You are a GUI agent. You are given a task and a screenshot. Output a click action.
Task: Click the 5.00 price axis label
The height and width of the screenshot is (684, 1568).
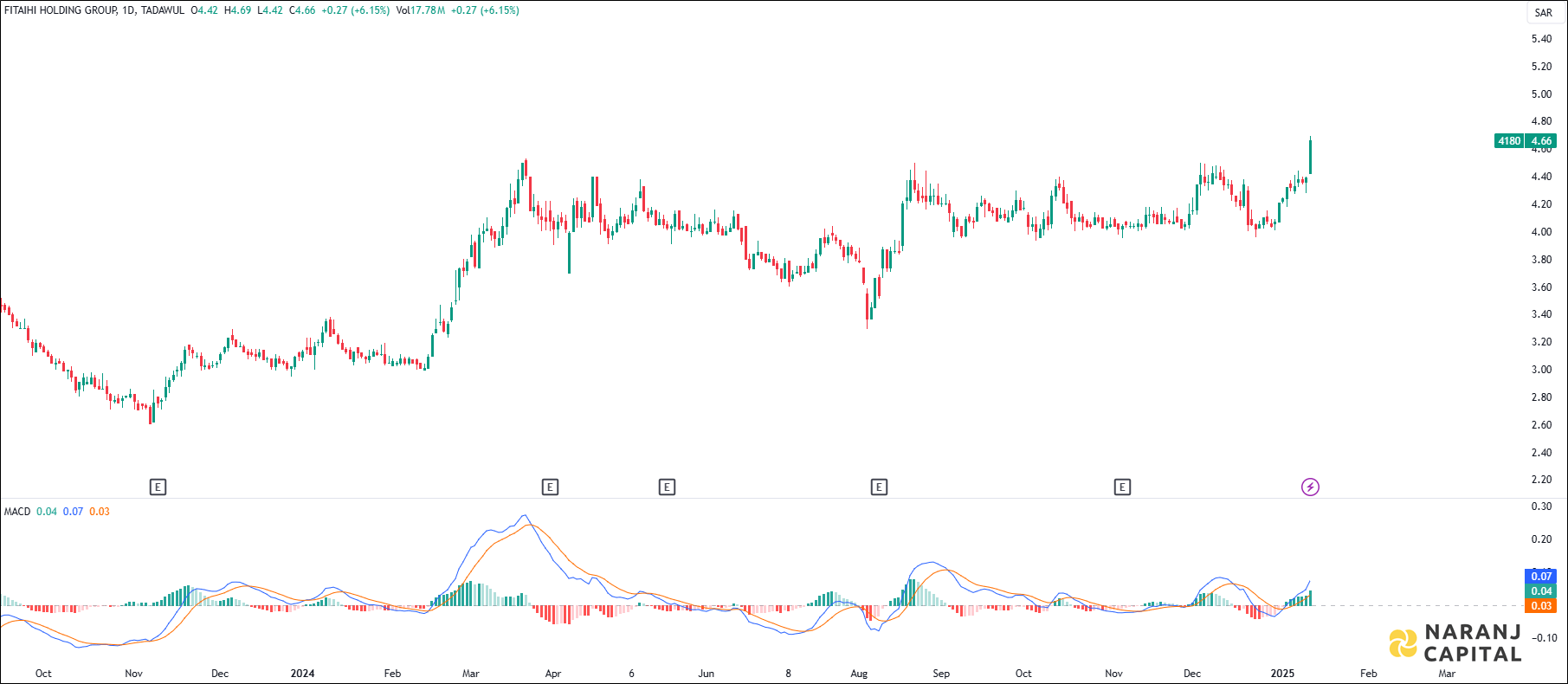click(1541, 94)
